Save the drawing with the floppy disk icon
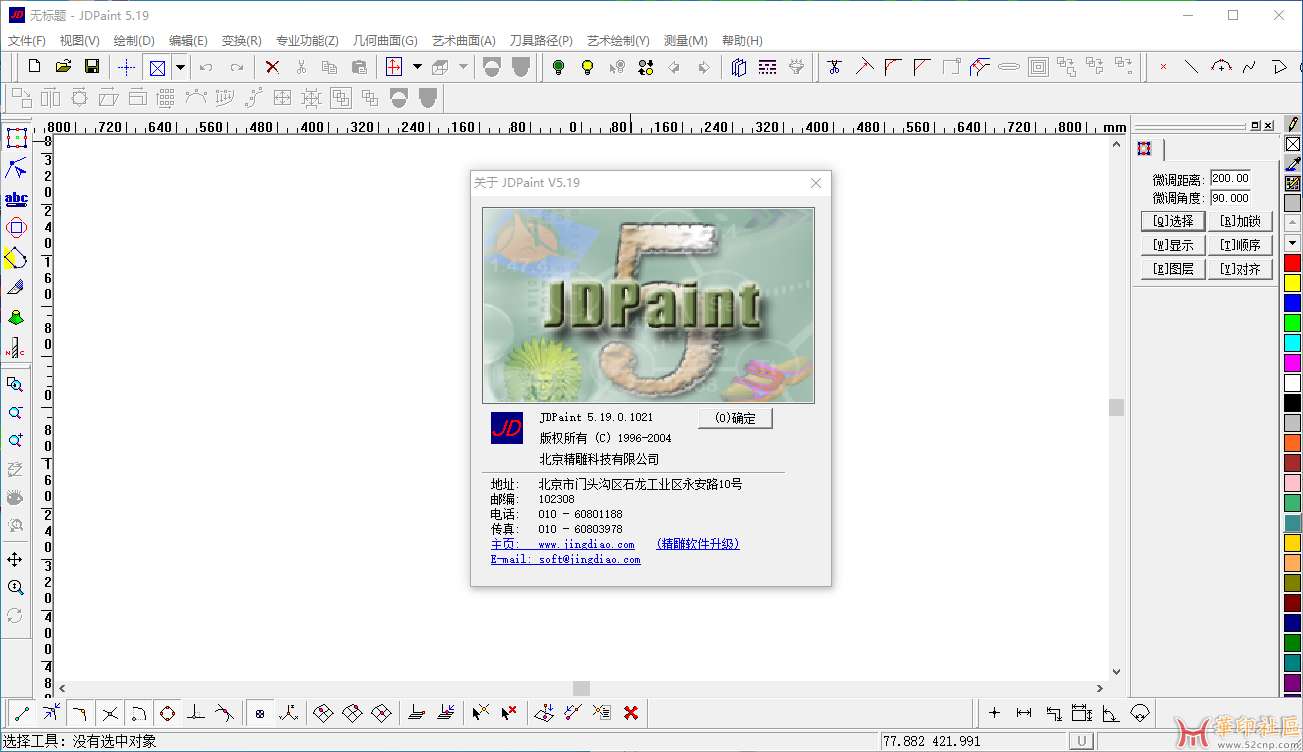1303x752 pixels. tap(92, 67)
